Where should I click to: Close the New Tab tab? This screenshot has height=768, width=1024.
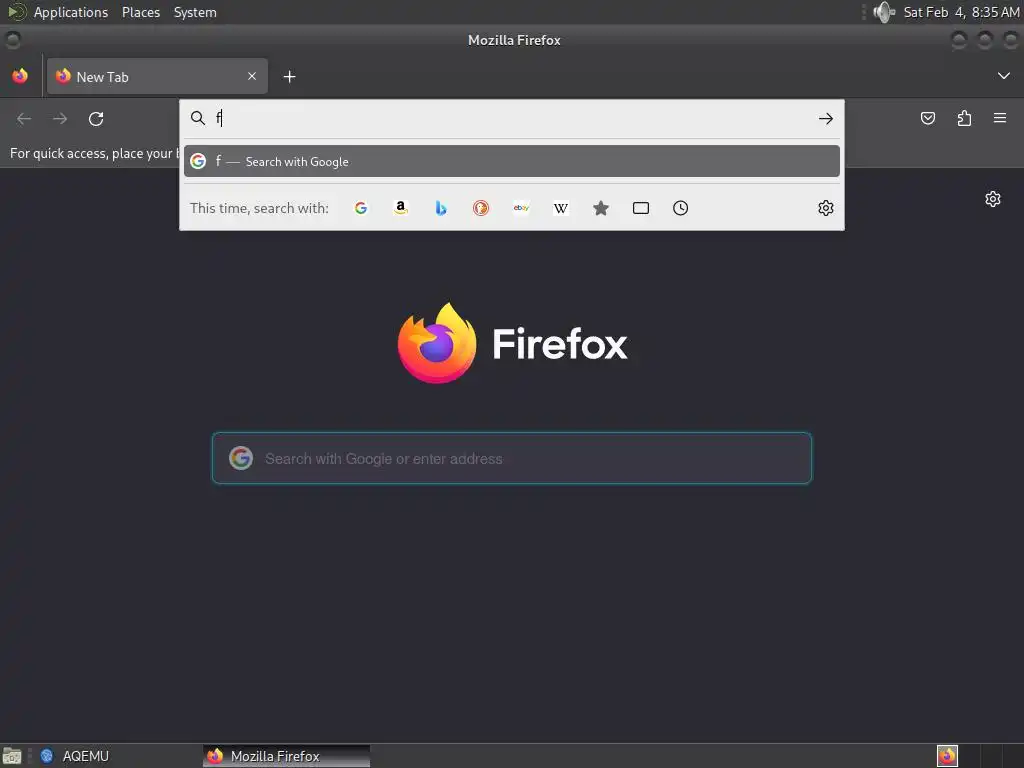coord(252,76)
